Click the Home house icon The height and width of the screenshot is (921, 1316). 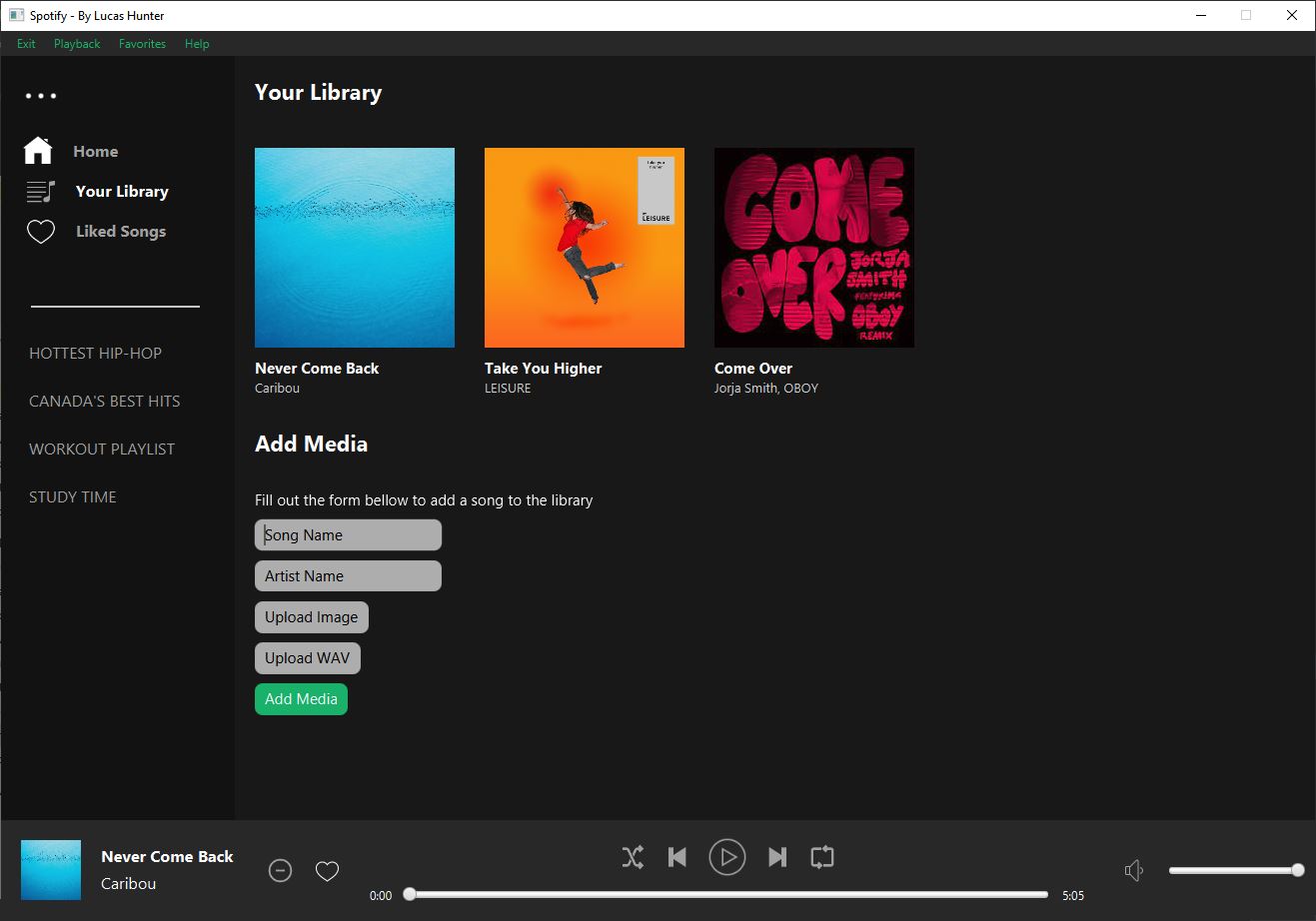coord(38,151)
